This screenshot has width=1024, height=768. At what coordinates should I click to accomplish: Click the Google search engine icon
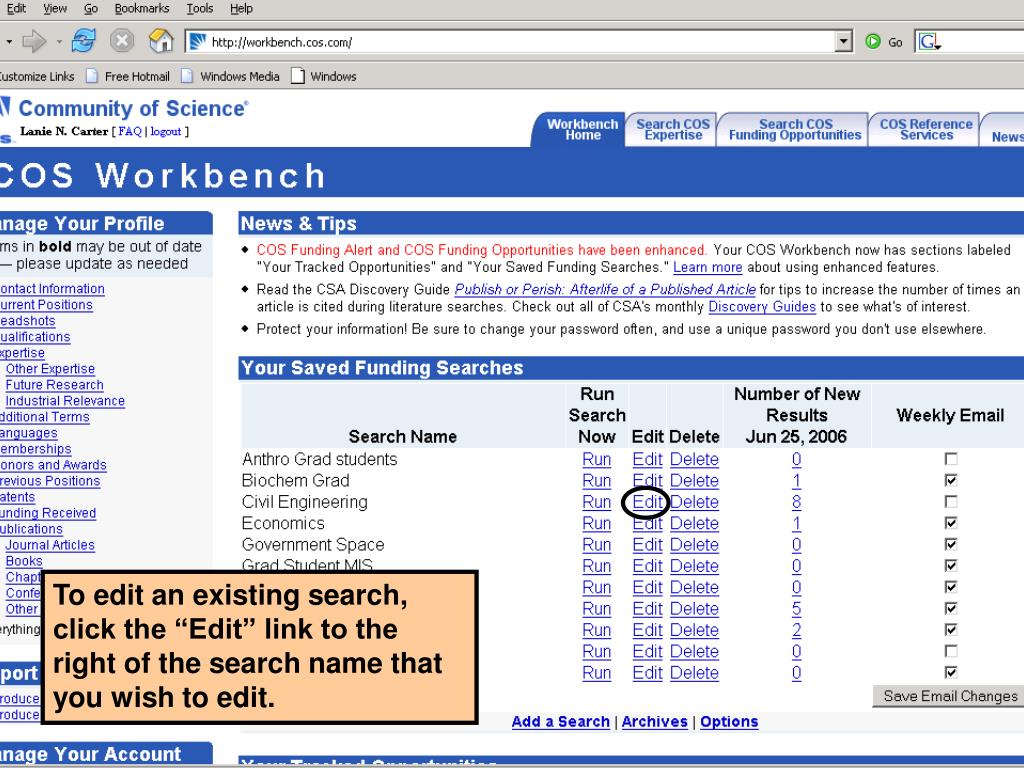(930, 42)
